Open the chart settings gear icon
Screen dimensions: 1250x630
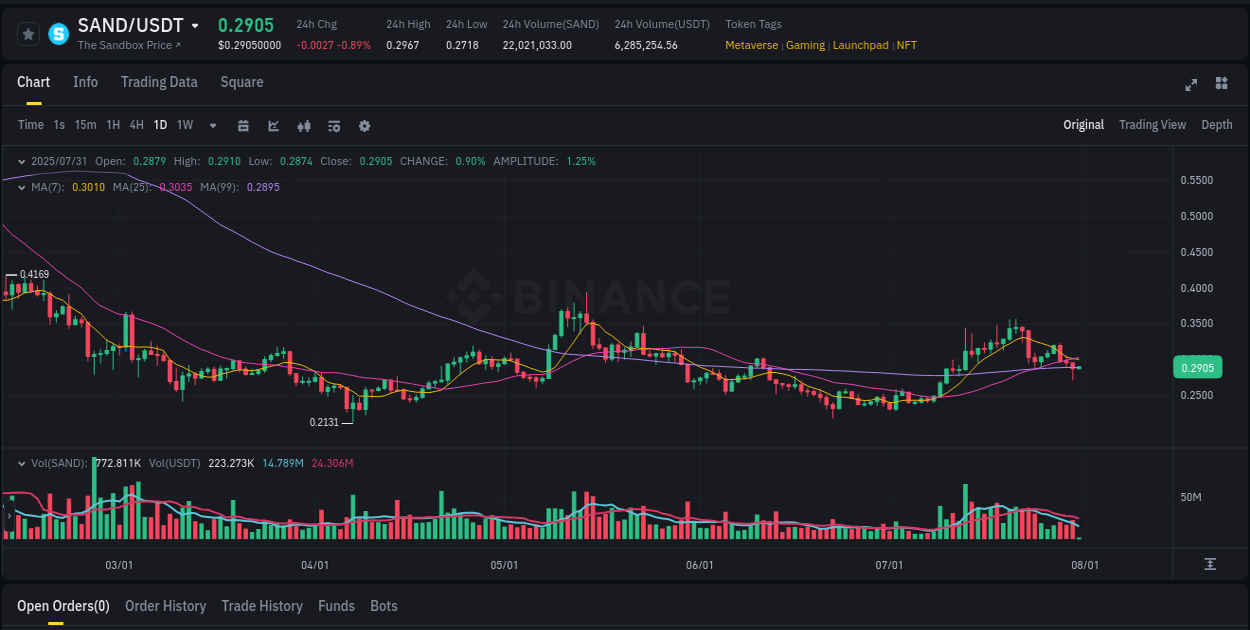click(364, 125)
